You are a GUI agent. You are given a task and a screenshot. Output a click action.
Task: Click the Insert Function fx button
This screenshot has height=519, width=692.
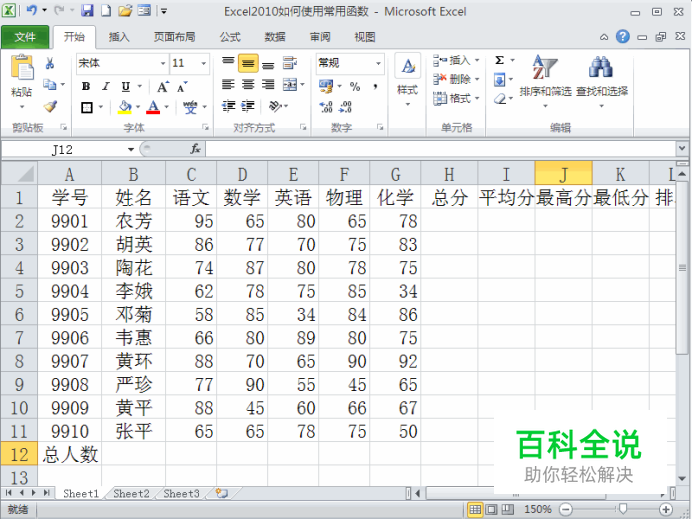[x=196, y=149]
